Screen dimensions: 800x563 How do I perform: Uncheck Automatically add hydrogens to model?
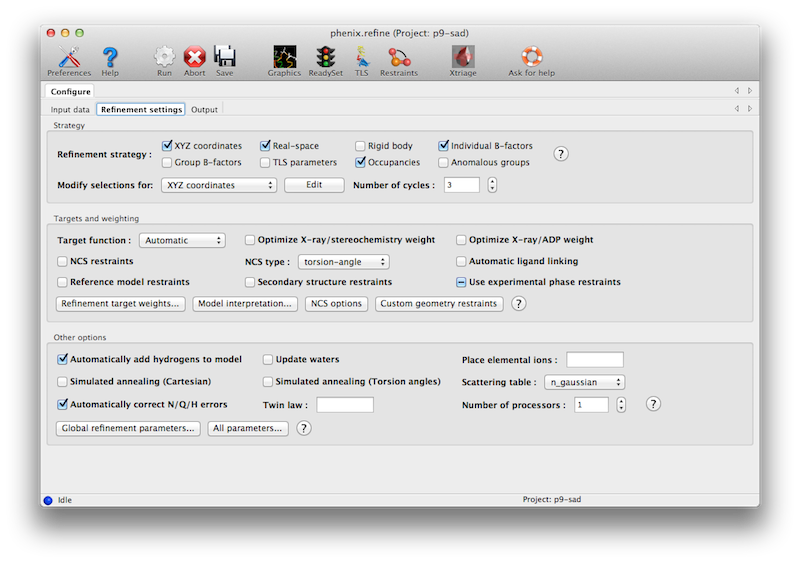pos(63,359)
